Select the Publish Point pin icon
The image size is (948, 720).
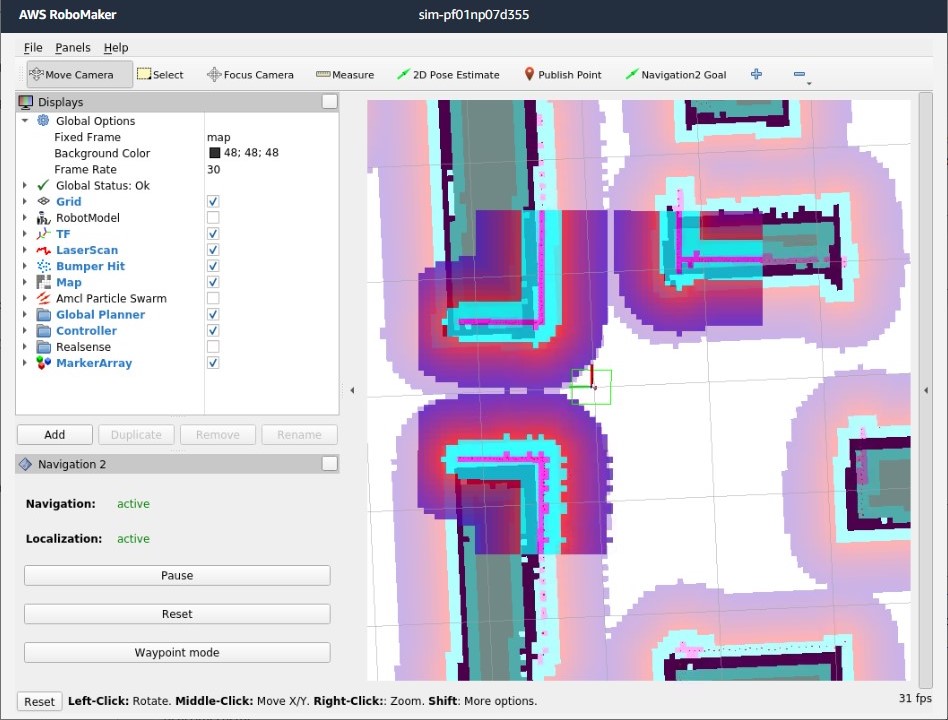click(529, 74)
